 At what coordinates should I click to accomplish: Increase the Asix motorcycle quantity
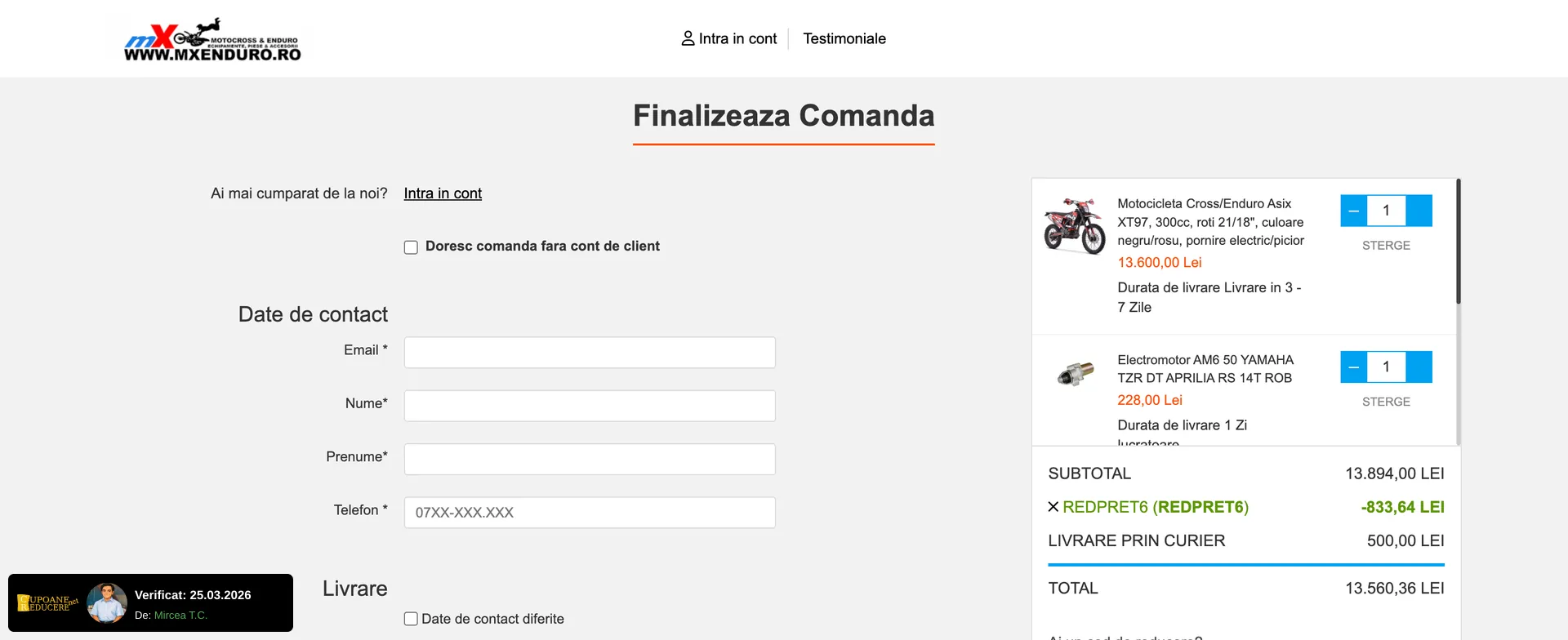(1419, 211)
